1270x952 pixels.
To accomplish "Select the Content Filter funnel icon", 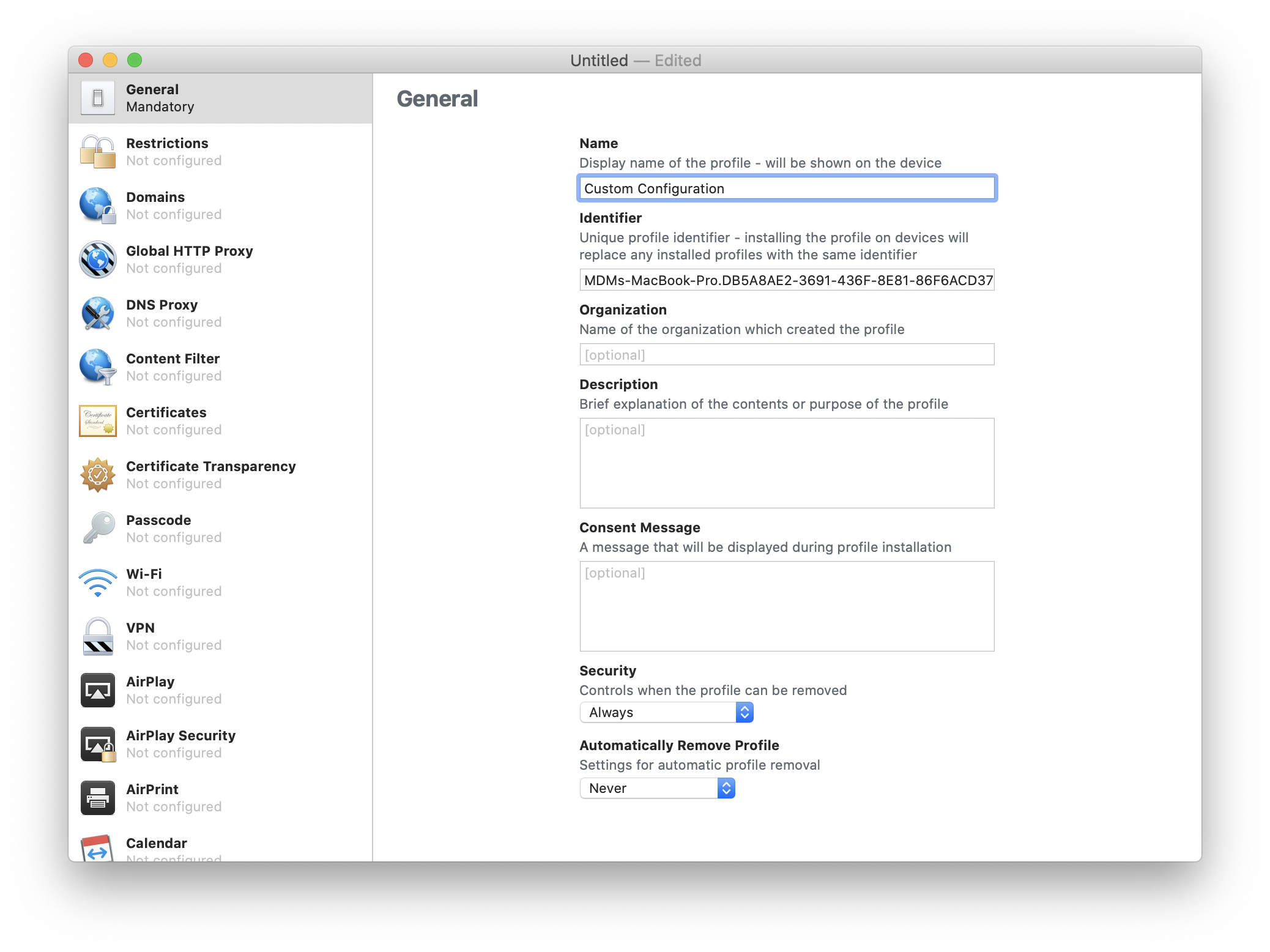I will (97, 367).
